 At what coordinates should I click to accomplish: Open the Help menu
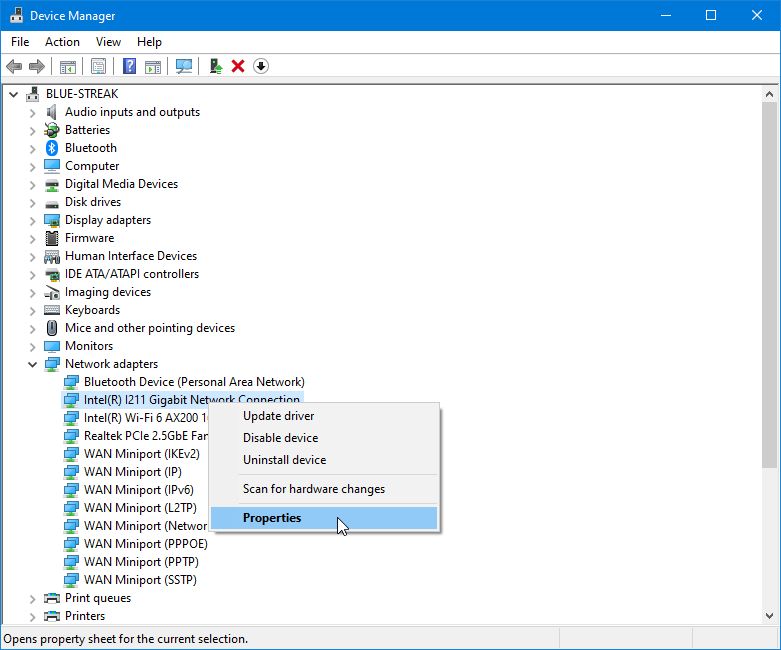149,42
